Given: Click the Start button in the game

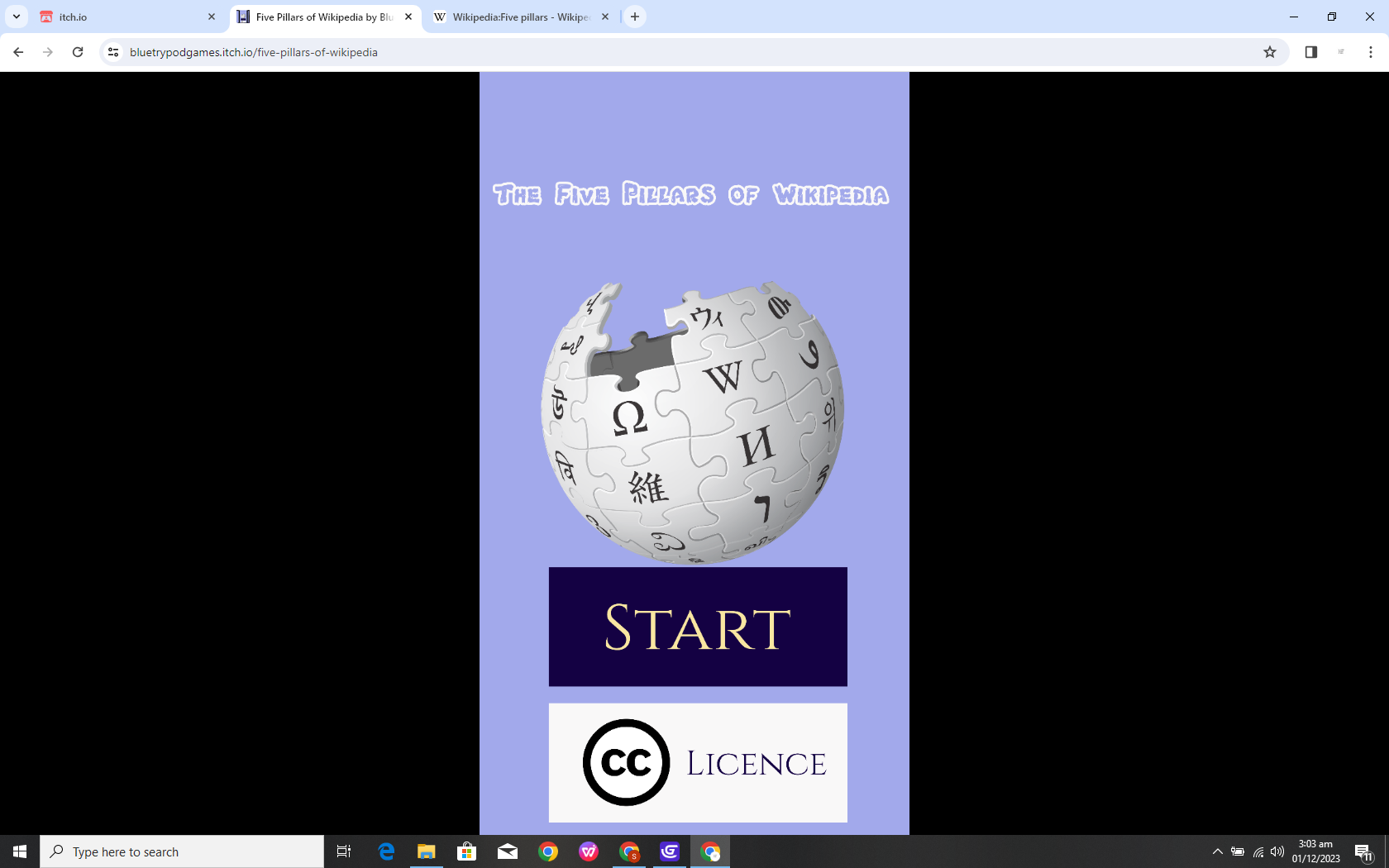Looking at the screenshot, I should click(x=698, y=627).
